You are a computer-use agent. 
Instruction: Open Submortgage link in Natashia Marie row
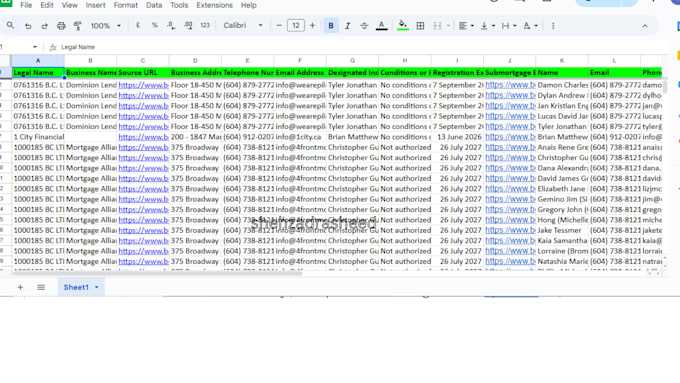coord(510,261)
